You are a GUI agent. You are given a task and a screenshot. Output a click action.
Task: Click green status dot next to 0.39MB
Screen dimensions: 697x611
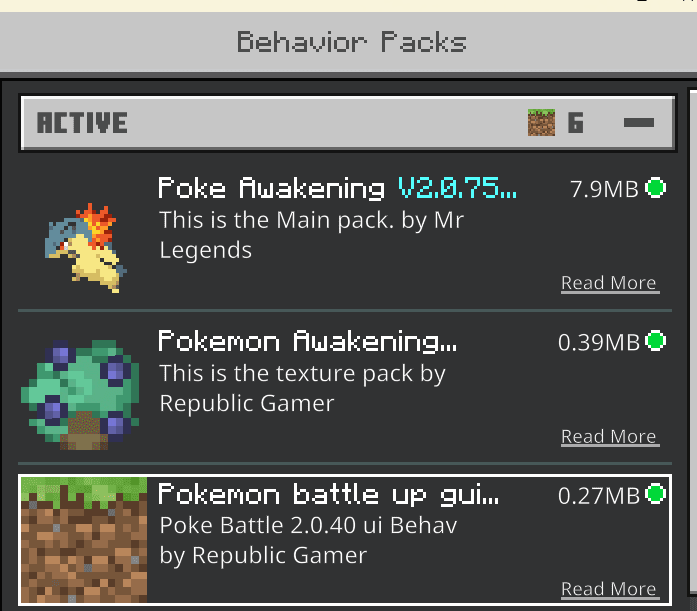point(655,341)
